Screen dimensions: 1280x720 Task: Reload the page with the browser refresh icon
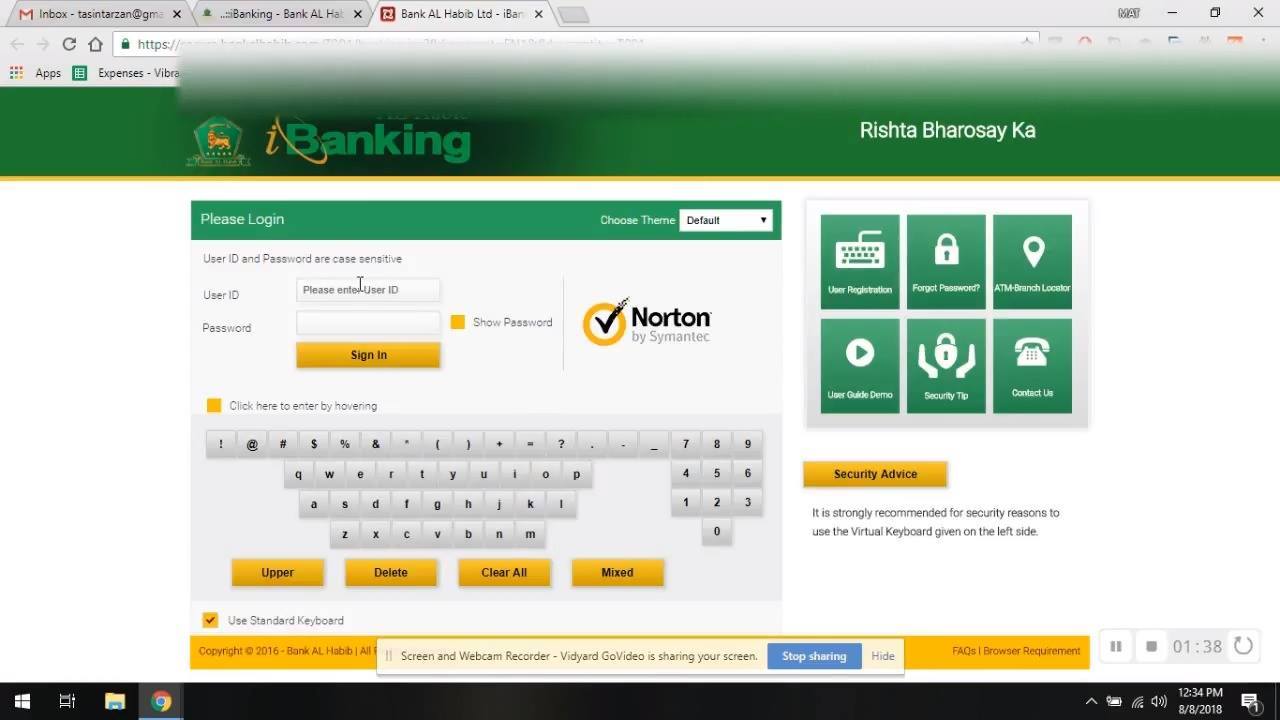click(69, 44)
